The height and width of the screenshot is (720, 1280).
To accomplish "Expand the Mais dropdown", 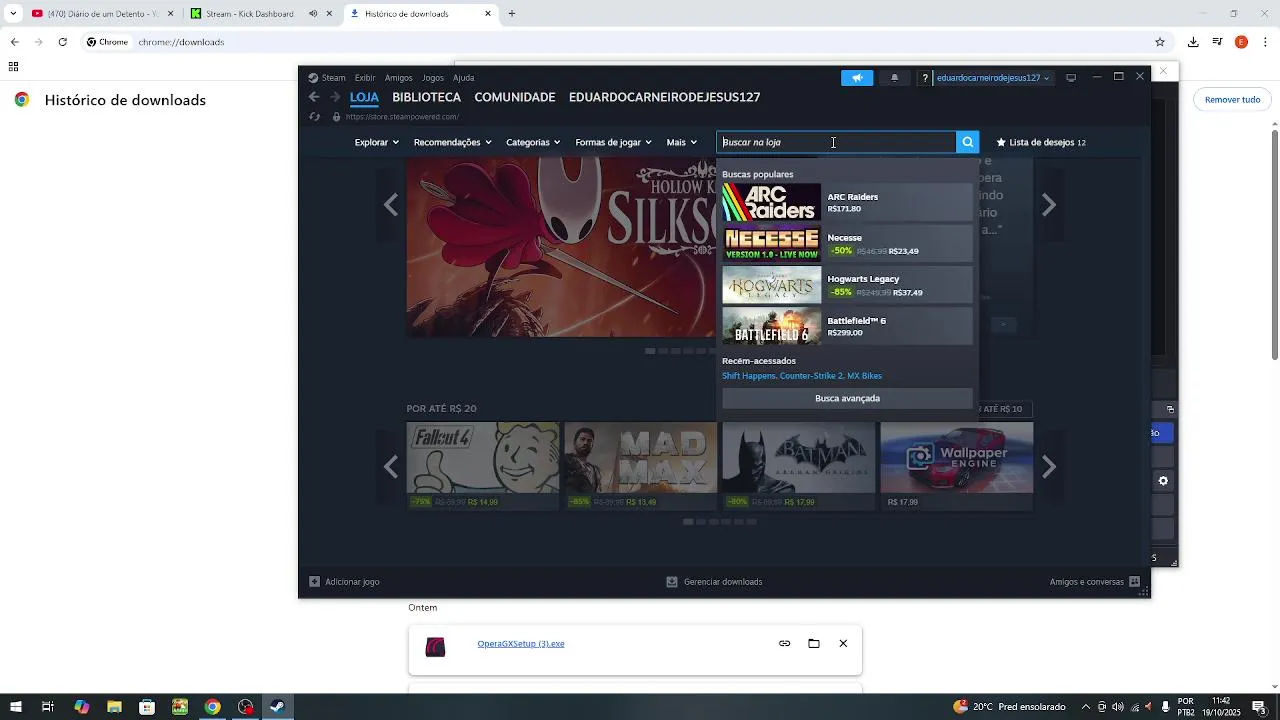I will (681, 142).
